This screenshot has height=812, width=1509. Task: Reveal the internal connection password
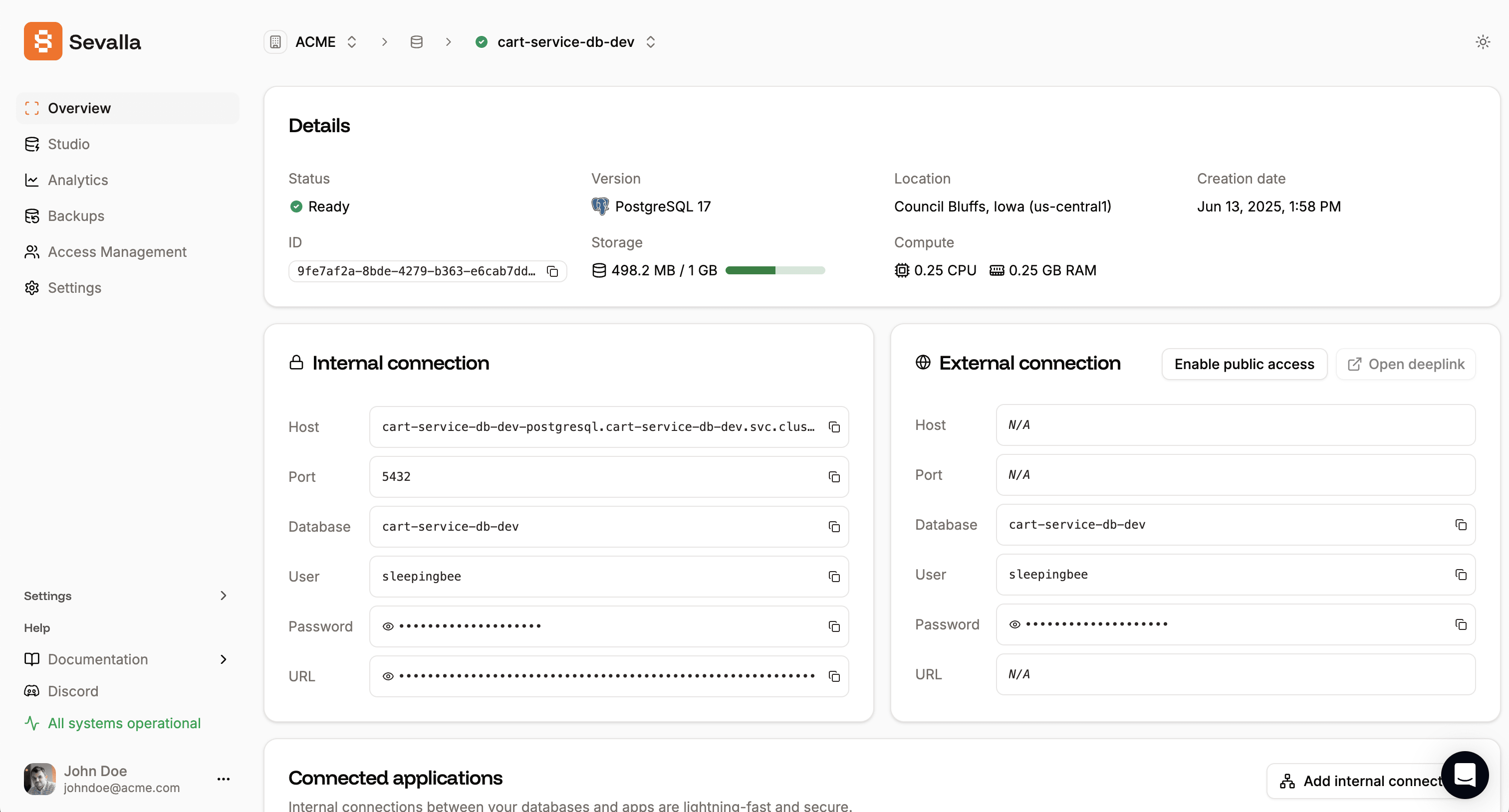pyautogui.click(x=388, y=626)
